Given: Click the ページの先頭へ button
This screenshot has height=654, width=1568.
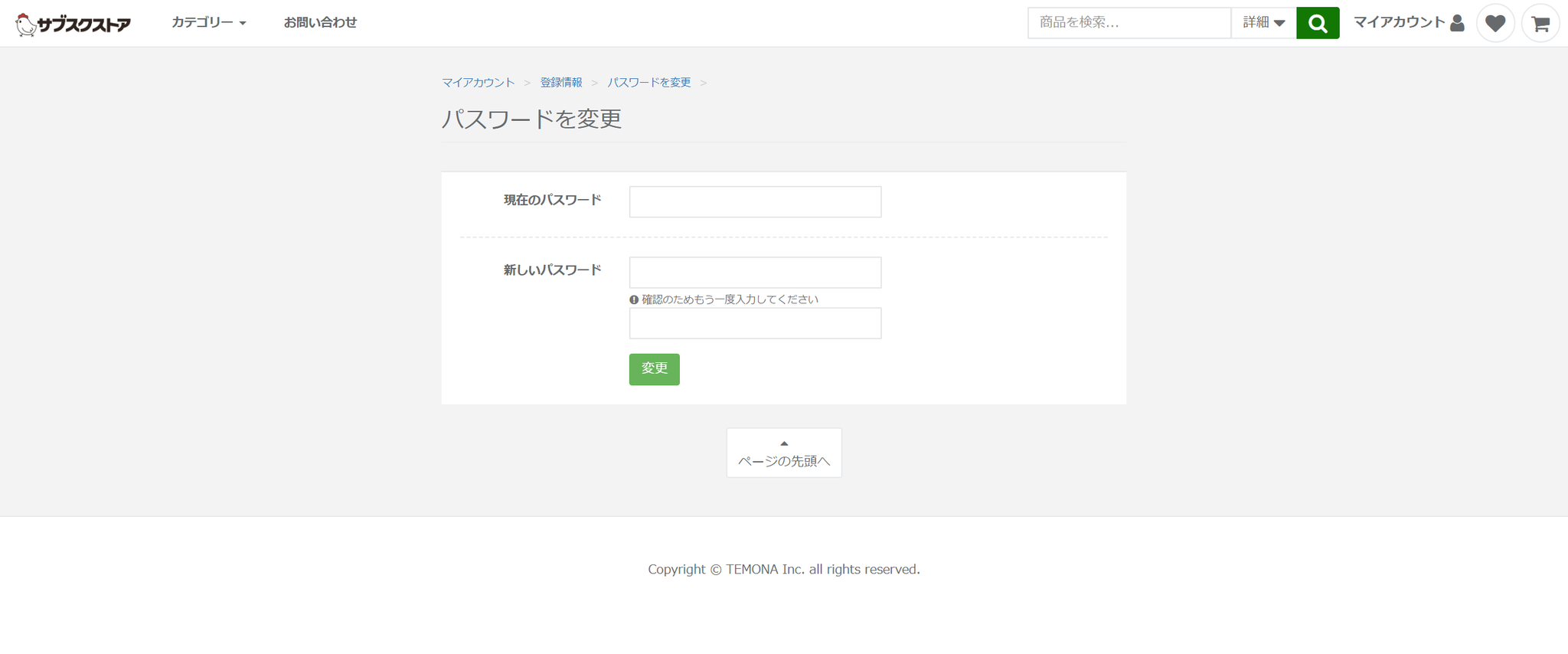Looking at the screenshot, I should (784, 453).
